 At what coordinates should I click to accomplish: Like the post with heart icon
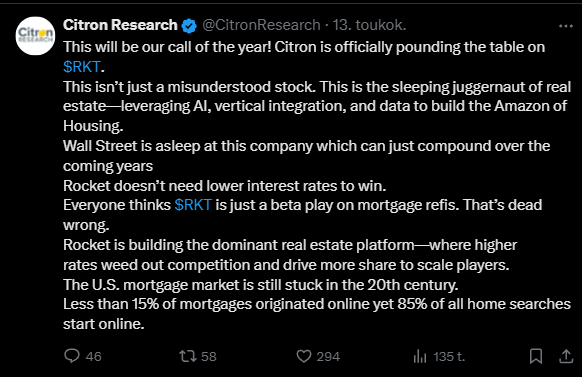[x=304, y=356]
